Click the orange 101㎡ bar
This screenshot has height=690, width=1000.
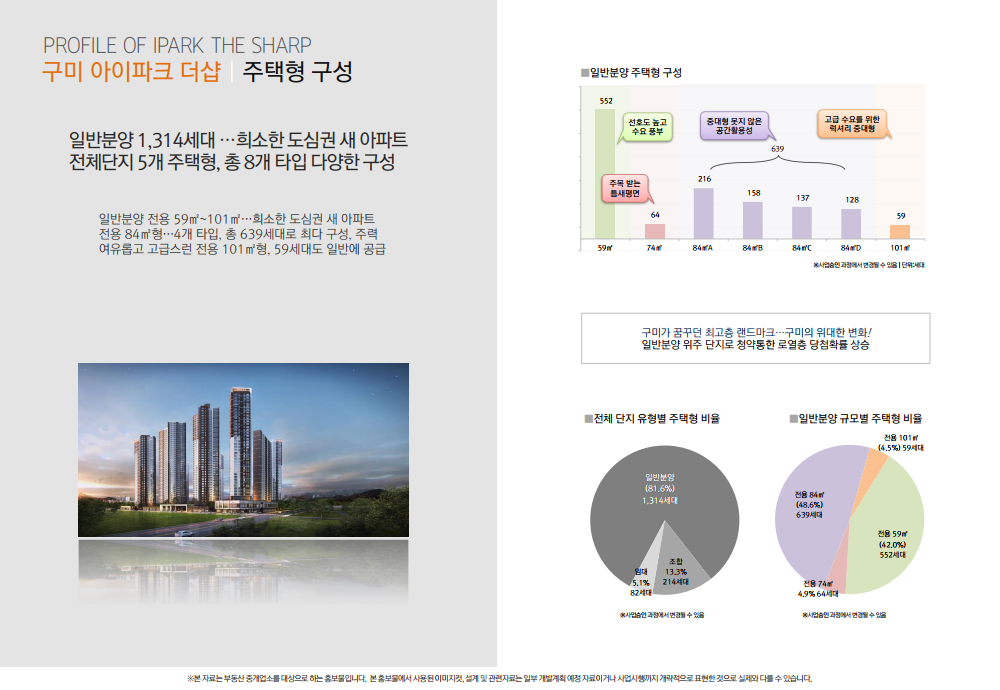click(x=900, y=232)
